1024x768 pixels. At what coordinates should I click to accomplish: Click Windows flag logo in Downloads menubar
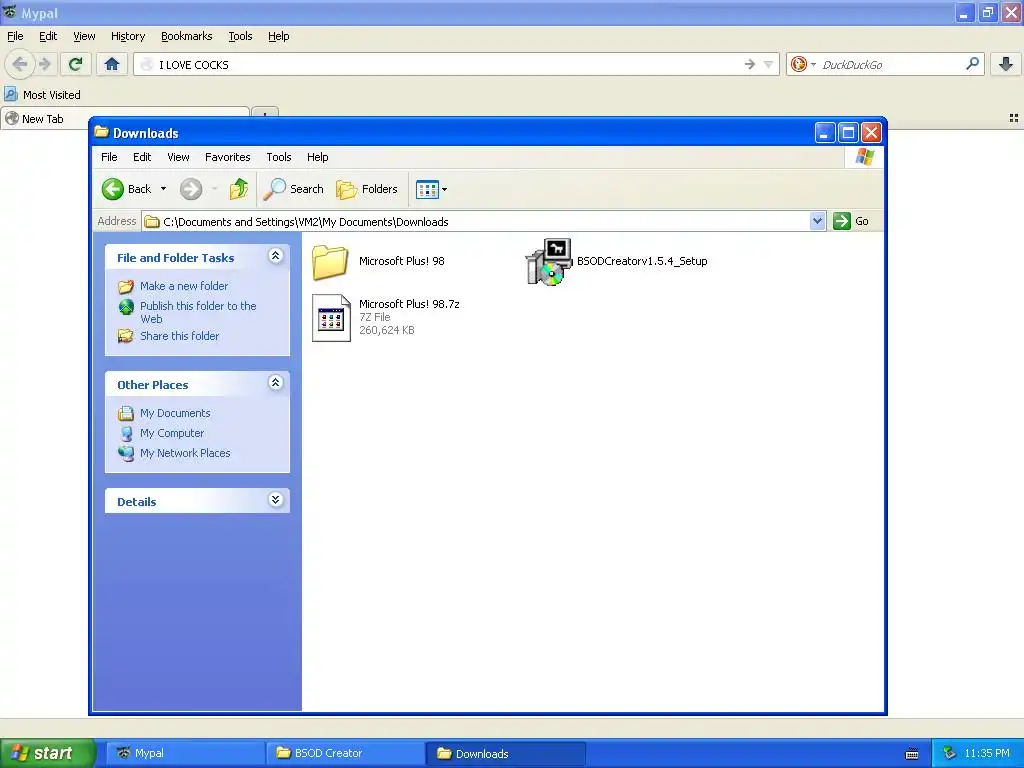pos(865,157)
